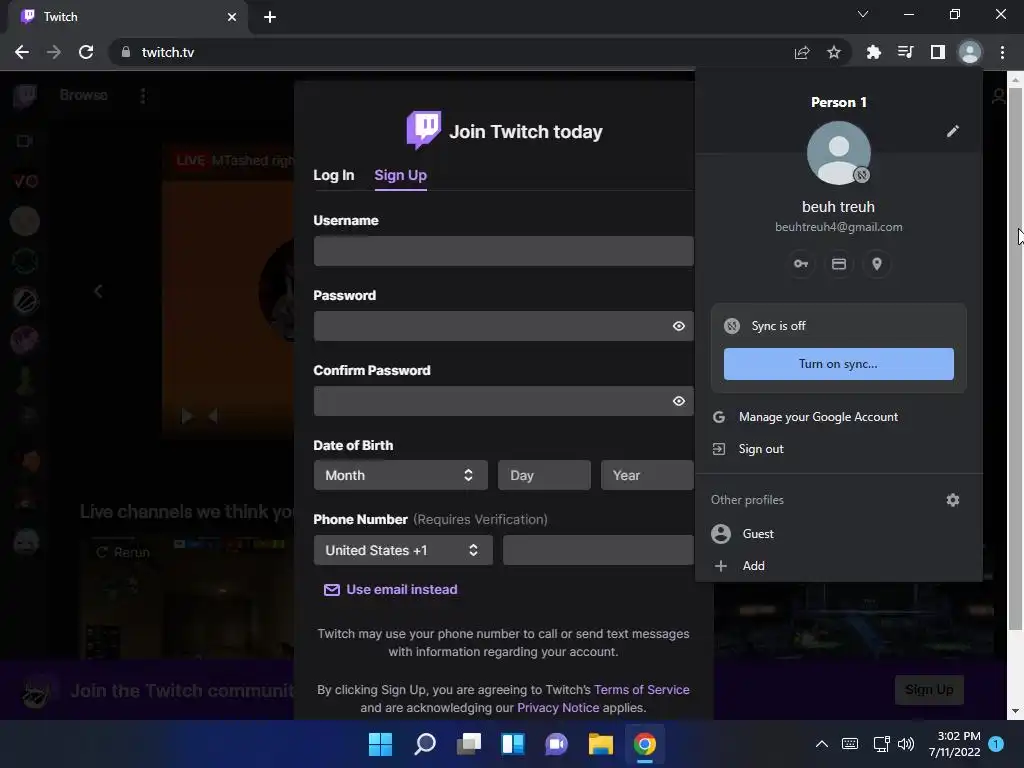Show the Confirm Password field contents
Image resolution: width=1024 pixels, height=768 pixels.
pos(679,401)
